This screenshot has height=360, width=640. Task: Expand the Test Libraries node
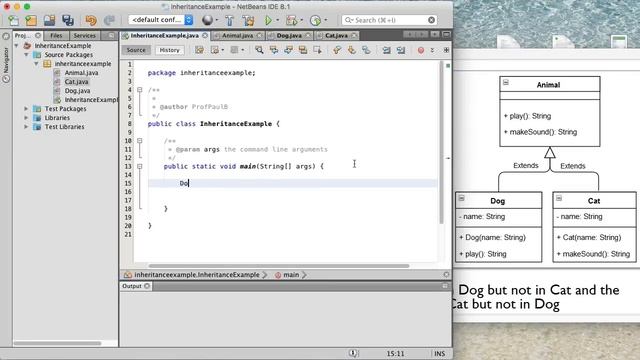(x=27, y=127)
